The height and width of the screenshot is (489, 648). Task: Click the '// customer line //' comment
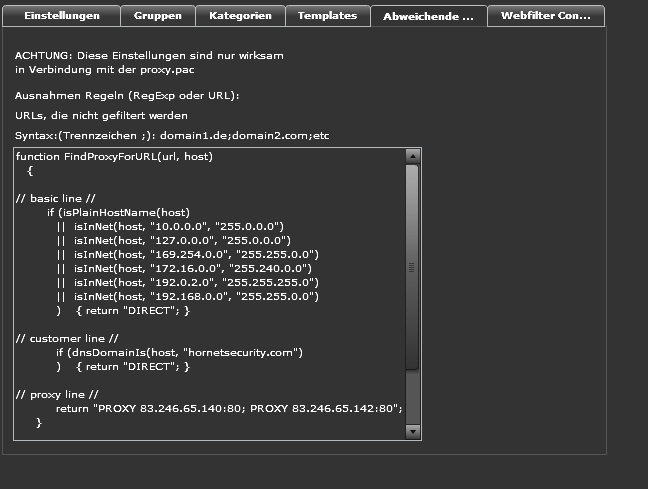coord(67,339)
